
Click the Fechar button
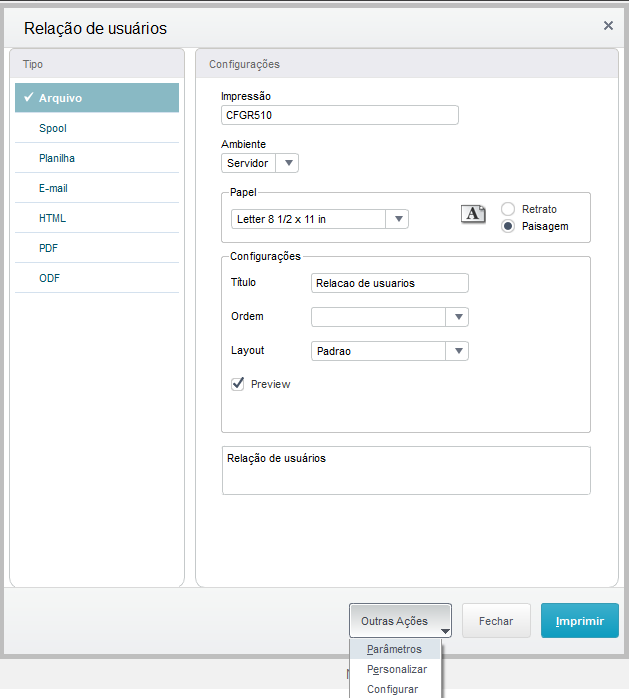tap(496, 621)
